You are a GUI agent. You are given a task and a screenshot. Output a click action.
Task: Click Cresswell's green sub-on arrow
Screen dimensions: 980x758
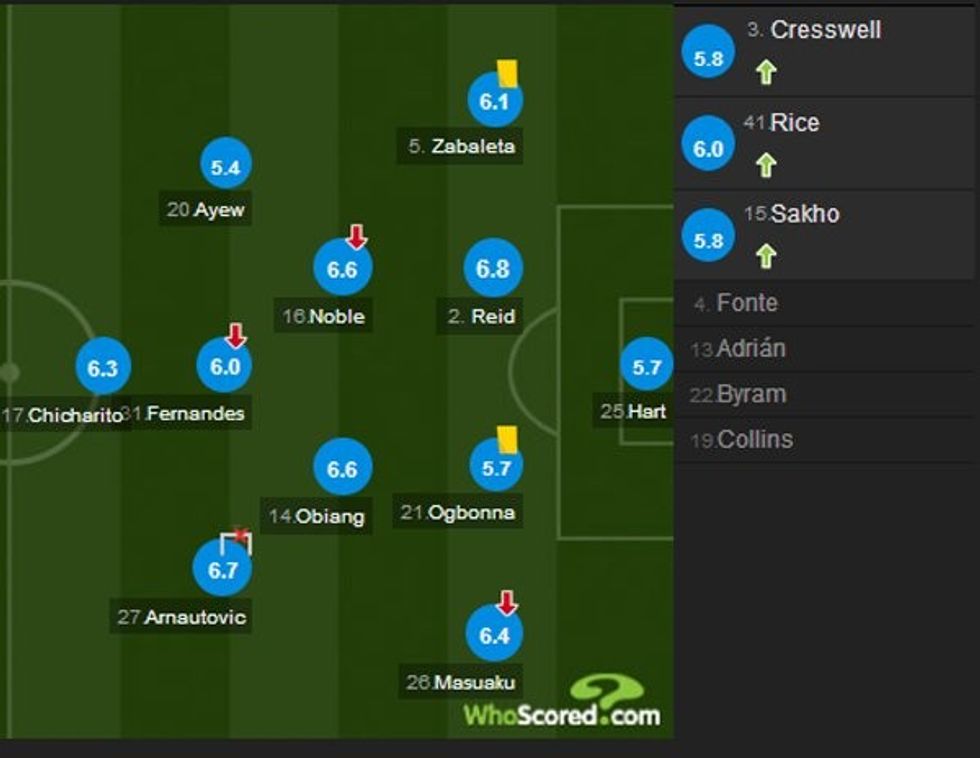(766, 72)
